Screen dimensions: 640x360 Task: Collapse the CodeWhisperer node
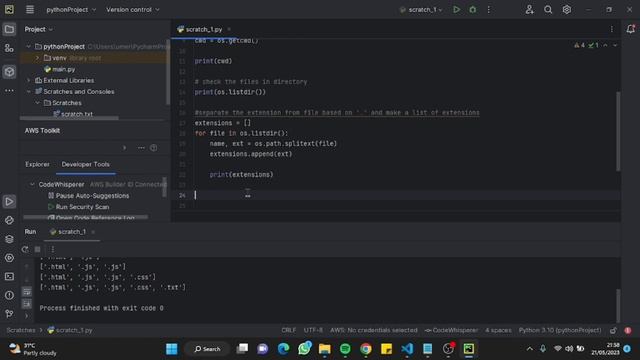pyautogui.click(x=32, y=184)
